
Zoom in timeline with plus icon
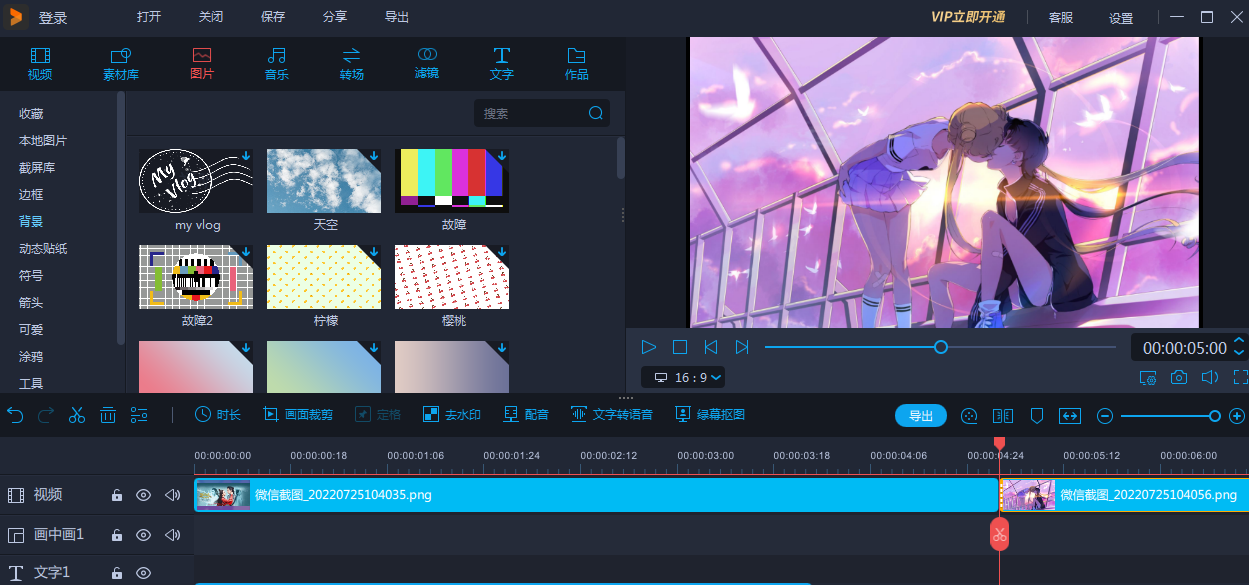(1237, 416)
